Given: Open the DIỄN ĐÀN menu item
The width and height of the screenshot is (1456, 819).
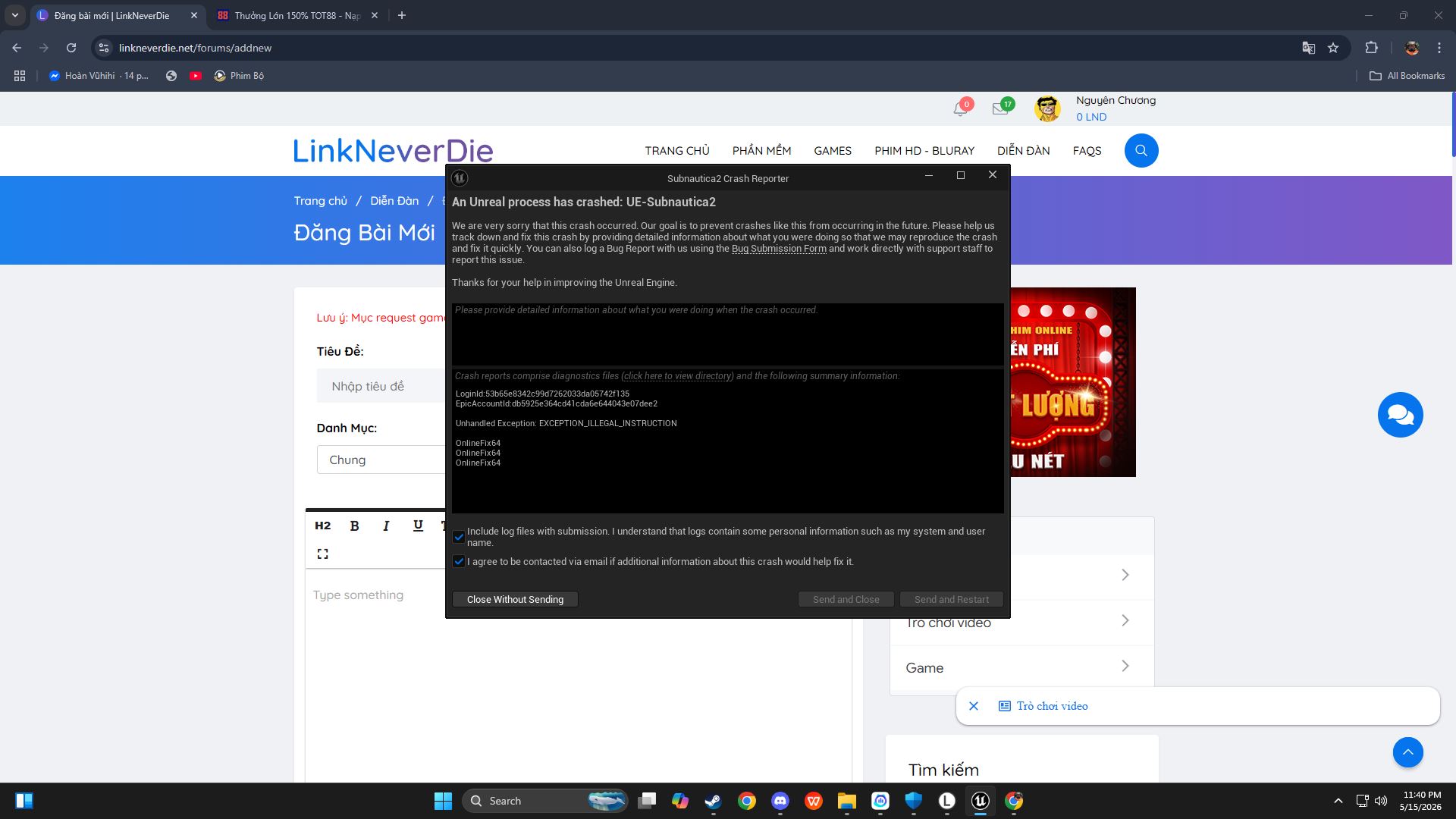Looking at the screenshot, I should pyautogui.click(x=1023, y=151).
